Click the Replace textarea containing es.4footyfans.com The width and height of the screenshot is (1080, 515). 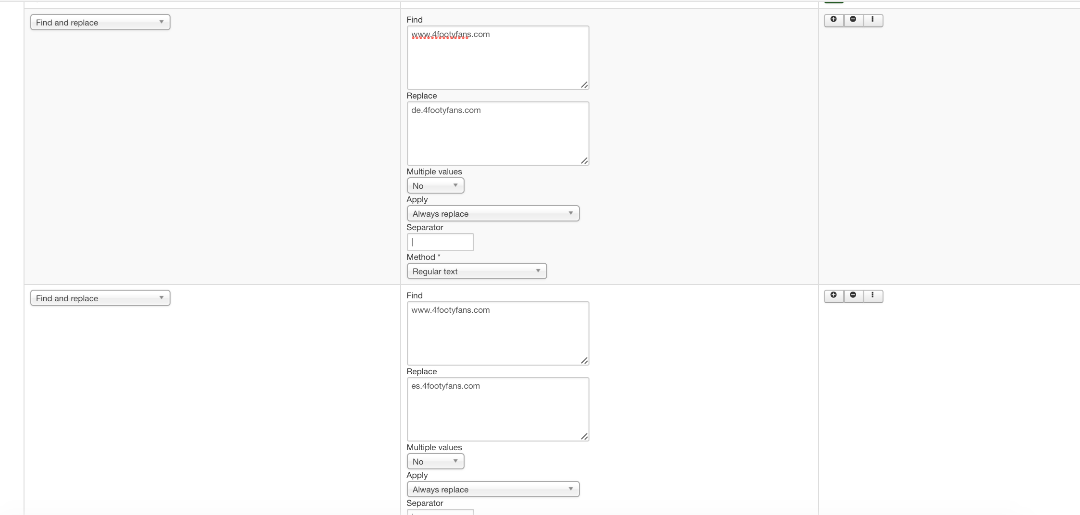pos(497,410)
